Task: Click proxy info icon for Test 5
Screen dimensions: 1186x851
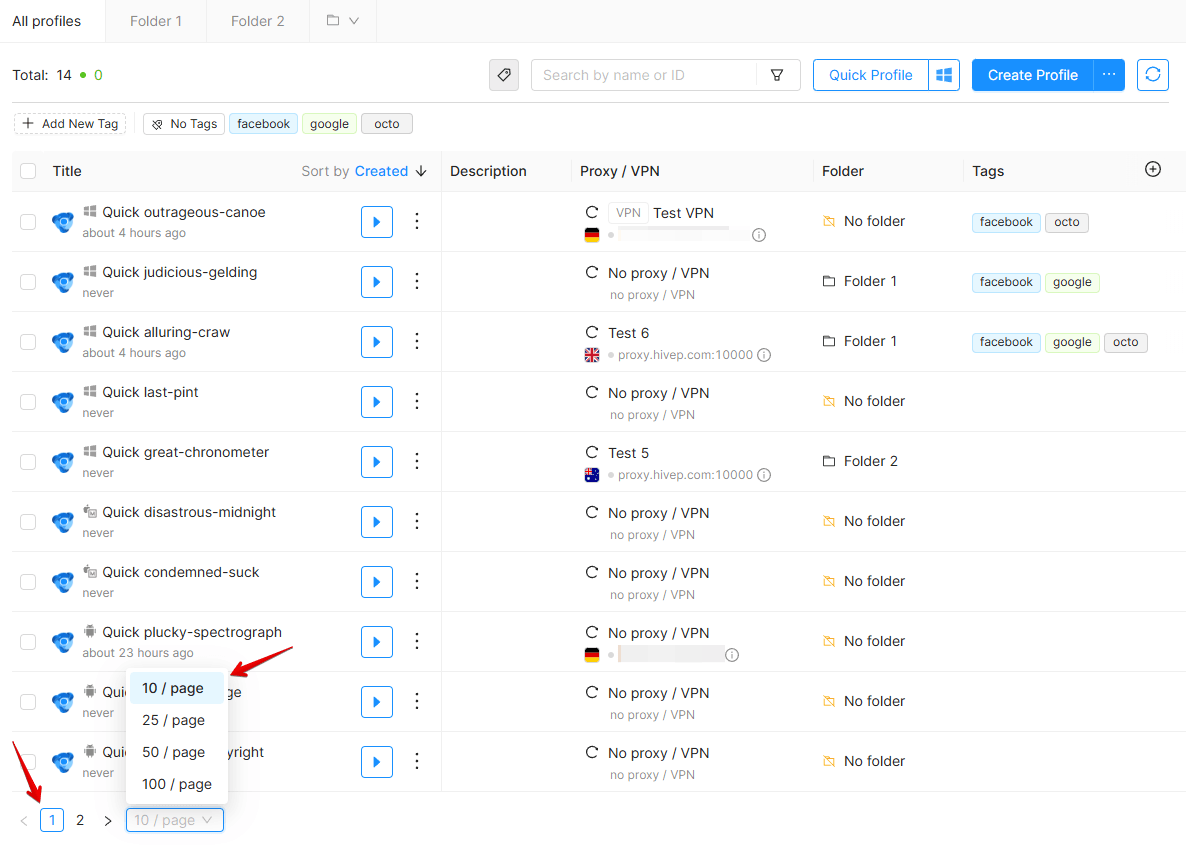Action: [764, 475]
